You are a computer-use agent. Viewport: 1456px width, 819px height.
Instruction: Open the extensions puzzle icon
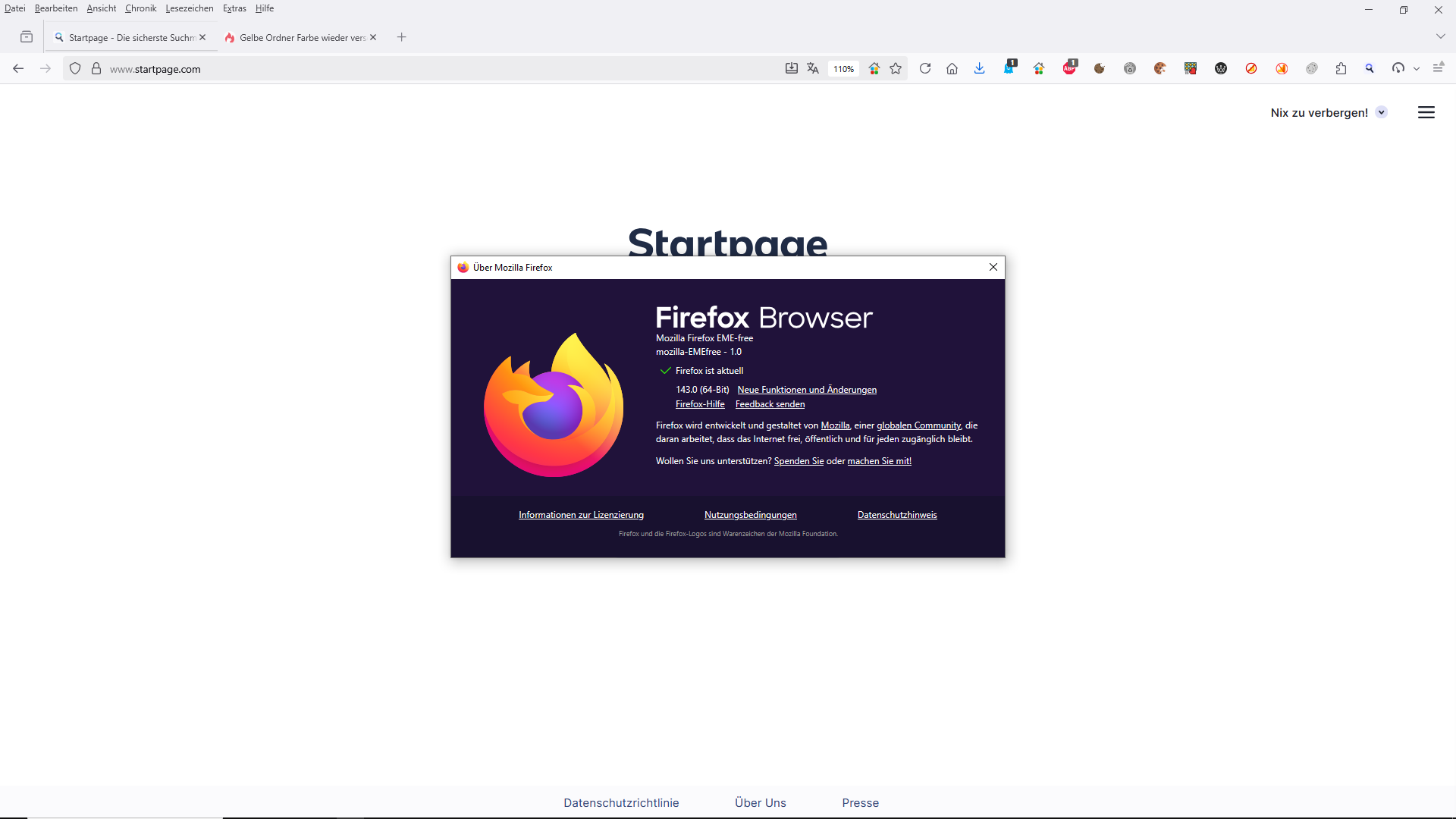[1341, 69]
